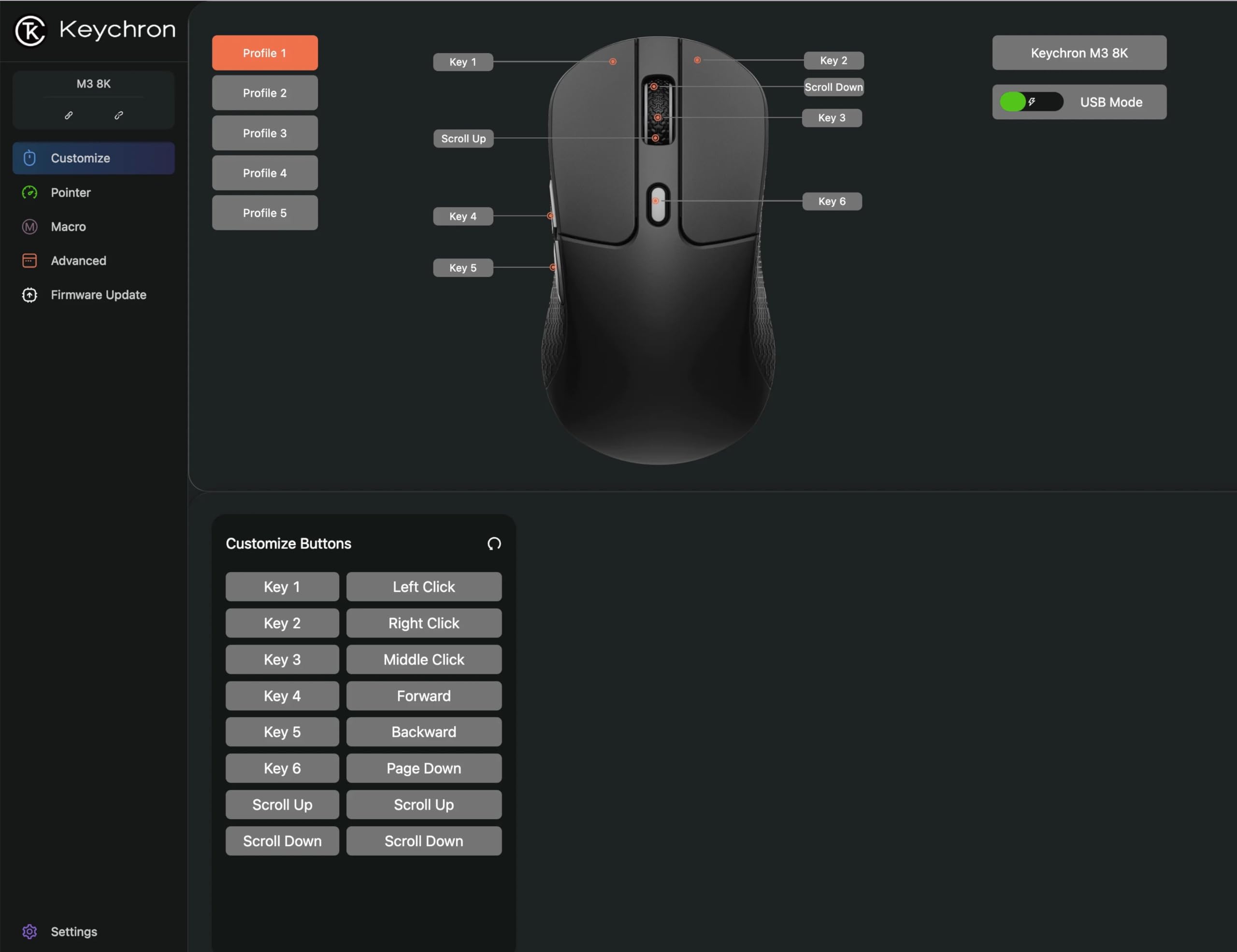This screenshot has width=1237, height=952.
Task: Select Scroll Up key in Customize Buttons list
Action: point(282,805)
